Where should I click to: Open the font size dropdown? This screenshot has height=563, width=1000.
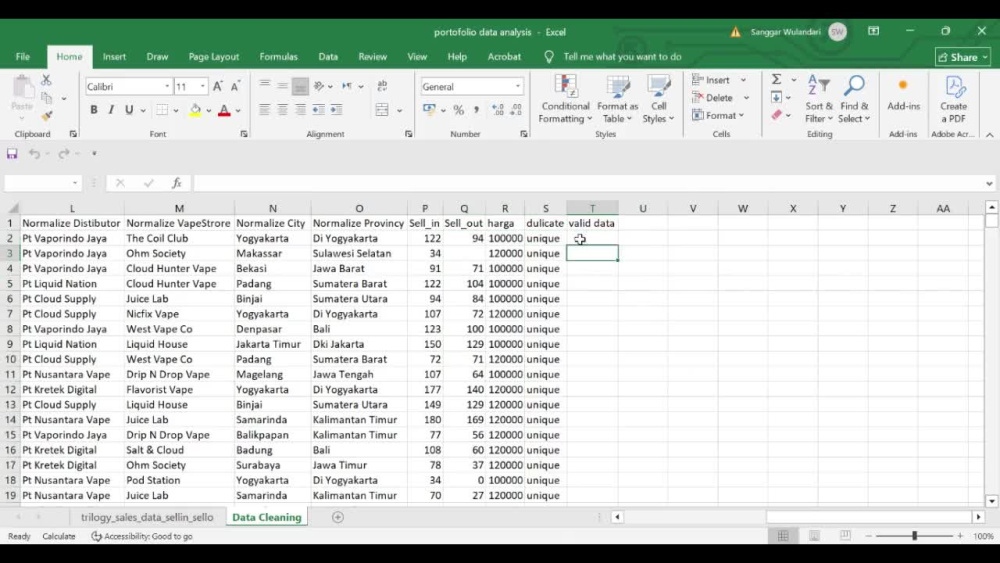click(203, 87)
